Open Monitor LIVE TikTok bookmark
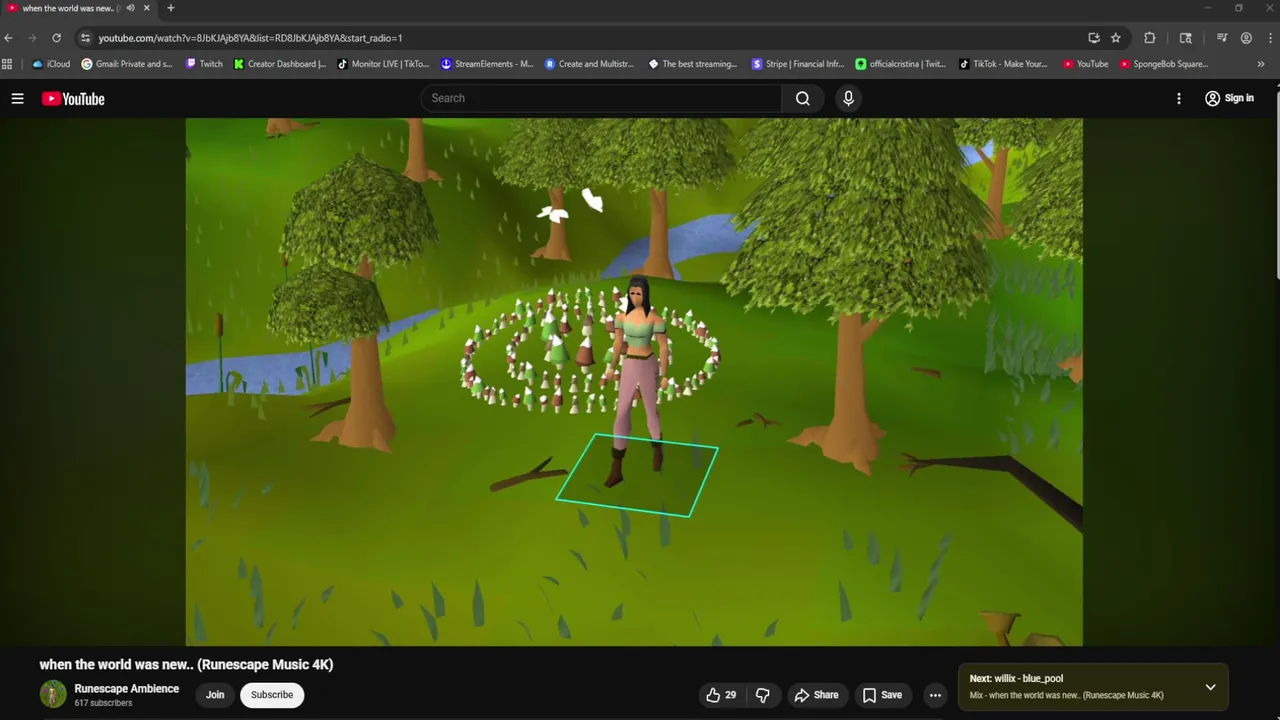The height and width of the screenshot is (720, 1280). point(383,64)
